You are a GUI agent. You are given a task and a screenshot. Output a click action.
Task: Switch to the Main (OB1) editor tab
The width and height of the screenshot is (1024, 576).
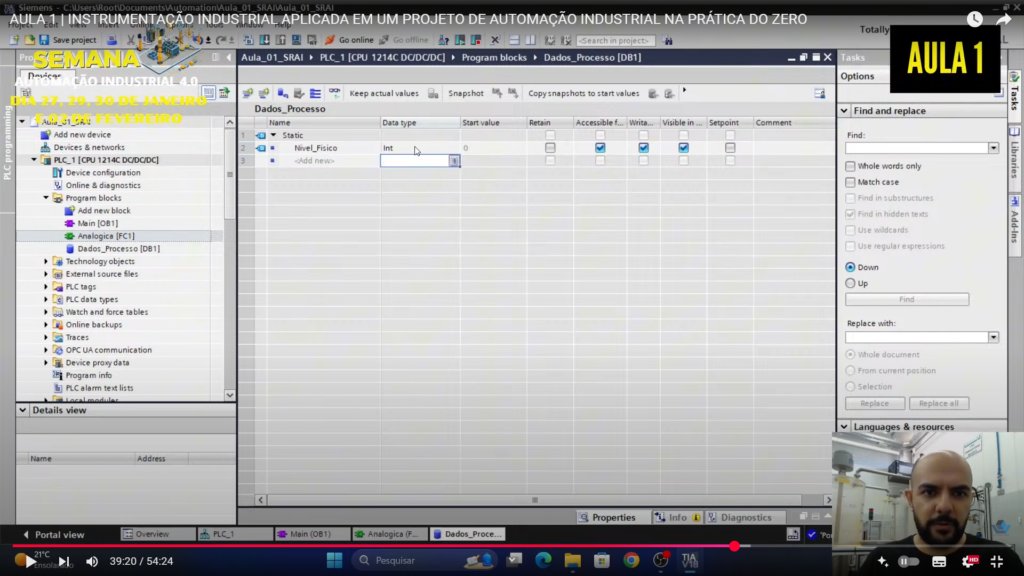311,534
